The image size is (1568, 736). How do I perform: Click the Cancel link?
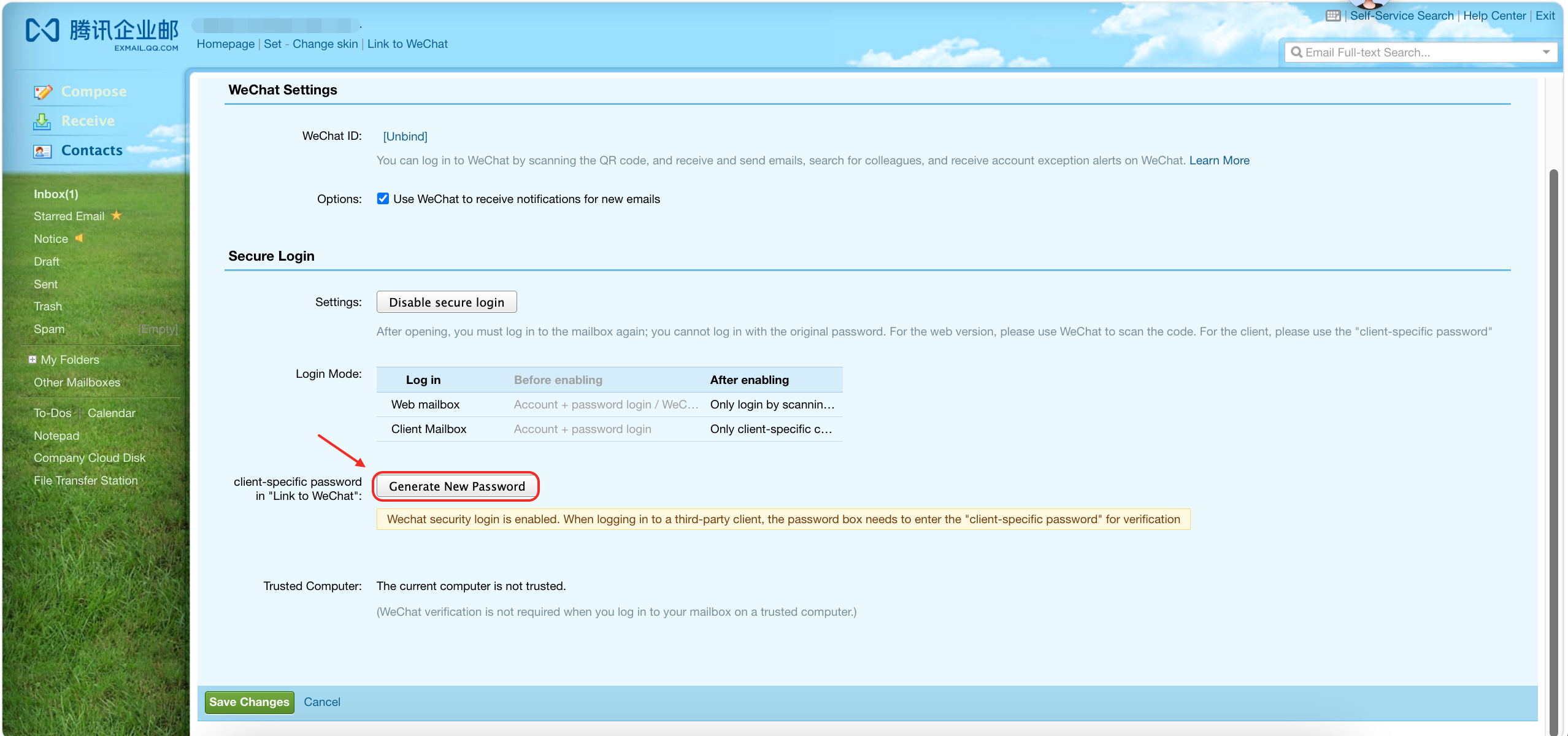point(321,702)
